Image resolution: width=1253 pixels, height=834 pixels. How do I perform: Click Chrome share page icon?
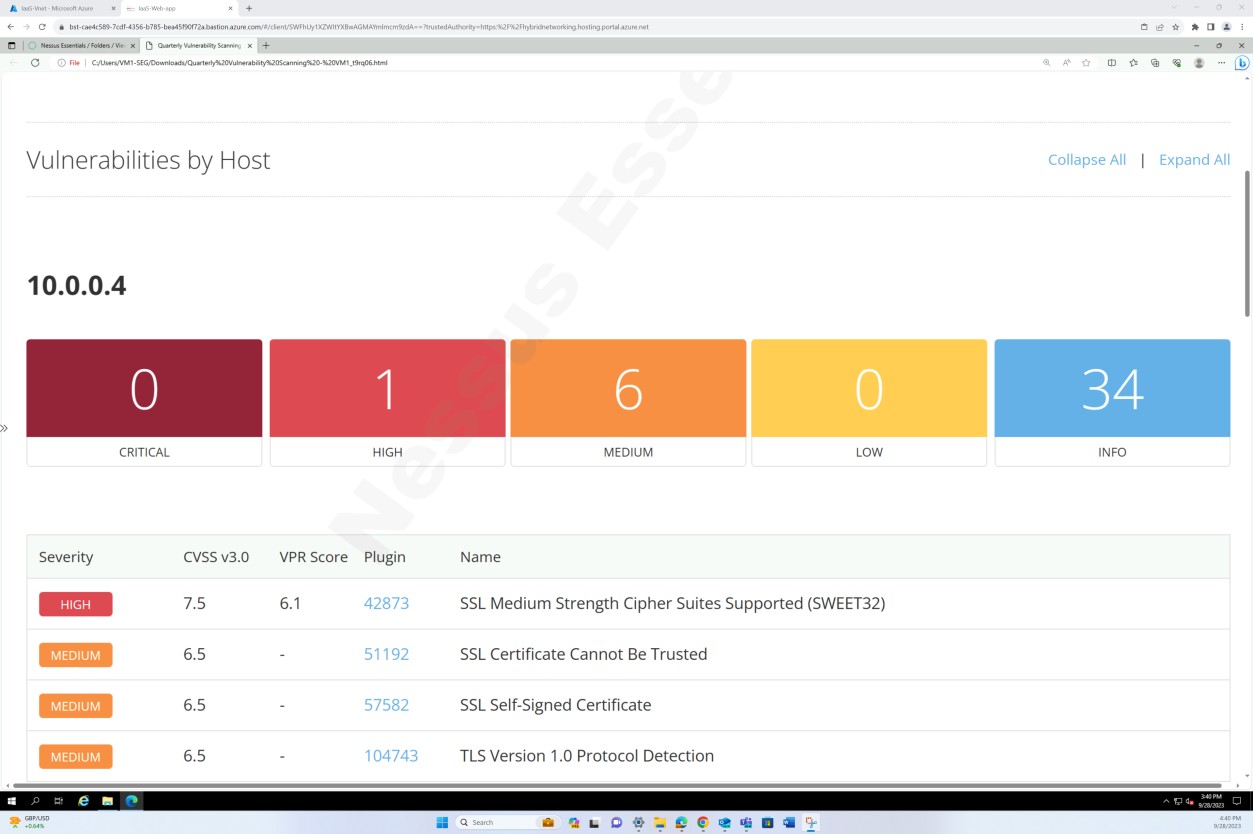pos(1160,27)
